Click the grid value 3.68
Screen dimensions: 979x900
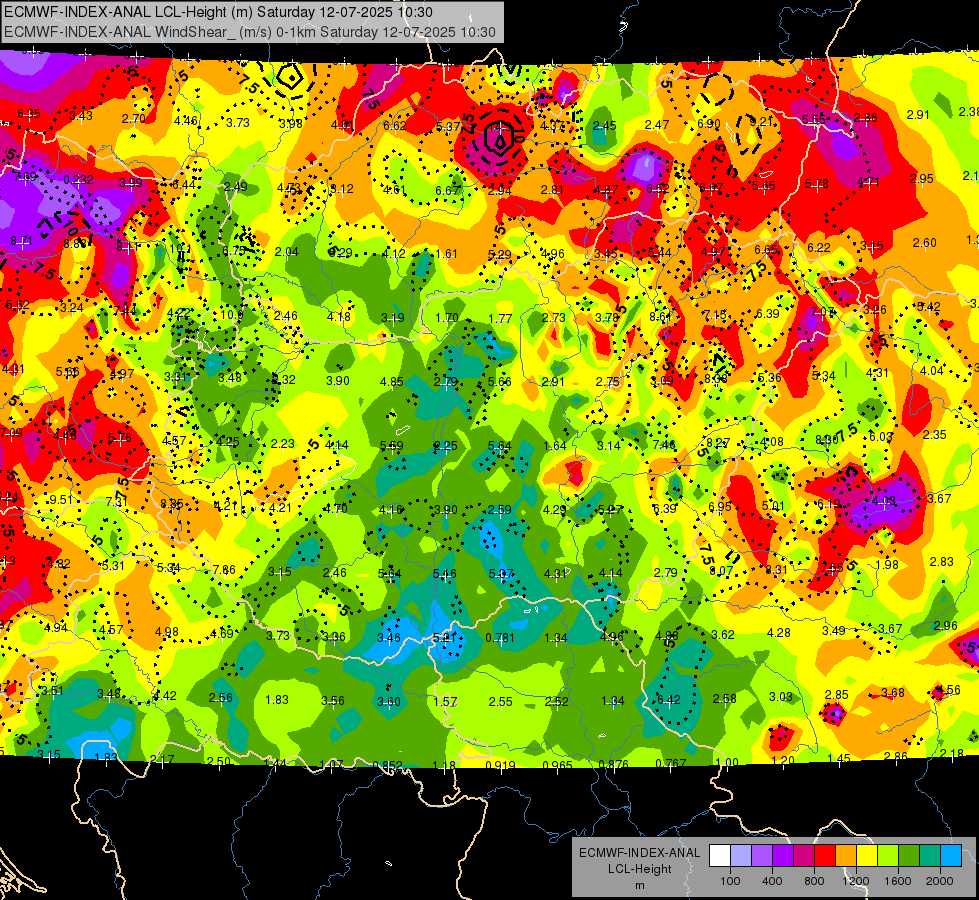[893, 692]
